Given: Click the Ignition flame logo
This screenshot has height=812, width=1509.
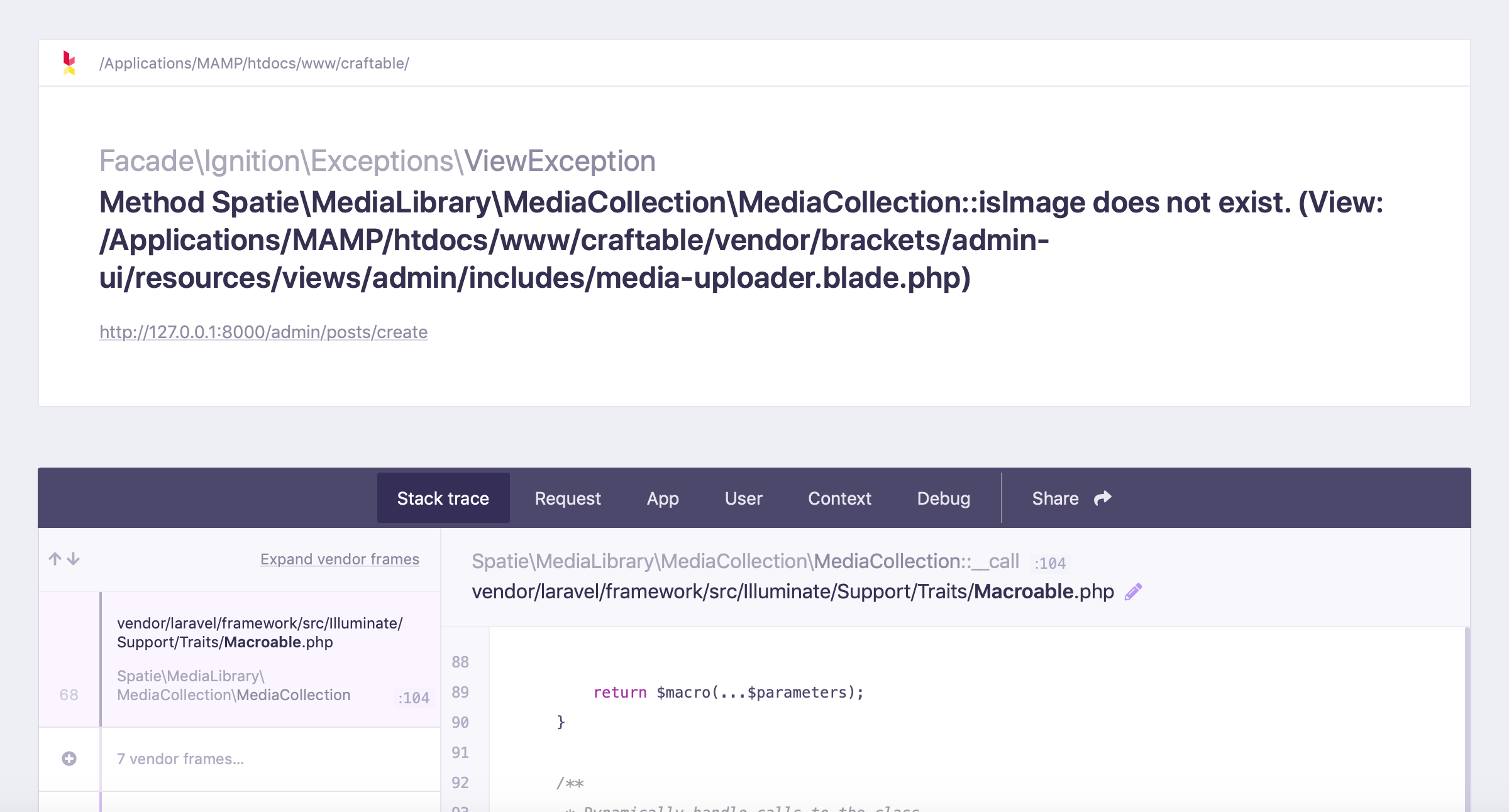Looking at the screenshot, I should point(70,63).
